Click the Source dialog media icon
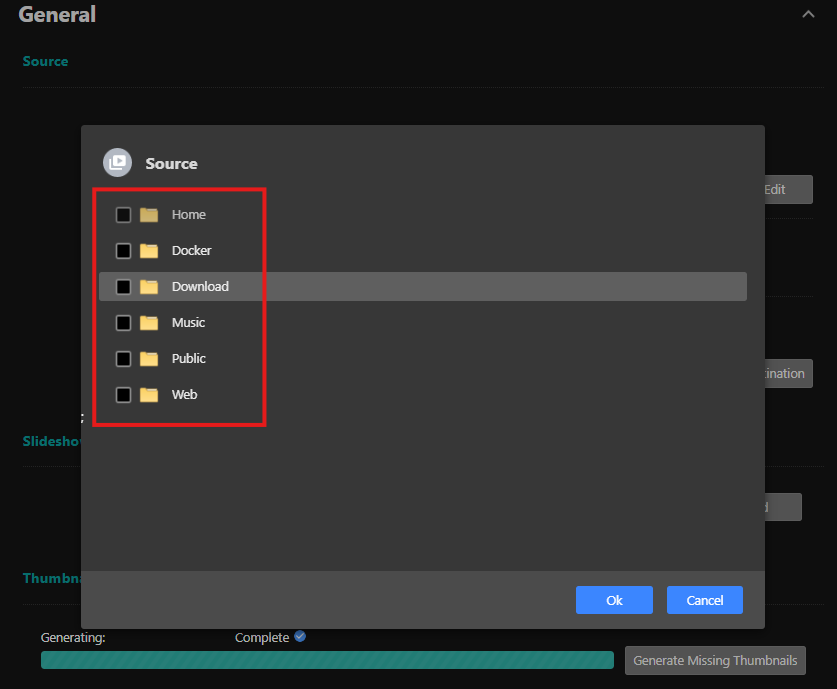Viewport: 837px width, 689px height. pyautogui.click(x=118, y=163)
